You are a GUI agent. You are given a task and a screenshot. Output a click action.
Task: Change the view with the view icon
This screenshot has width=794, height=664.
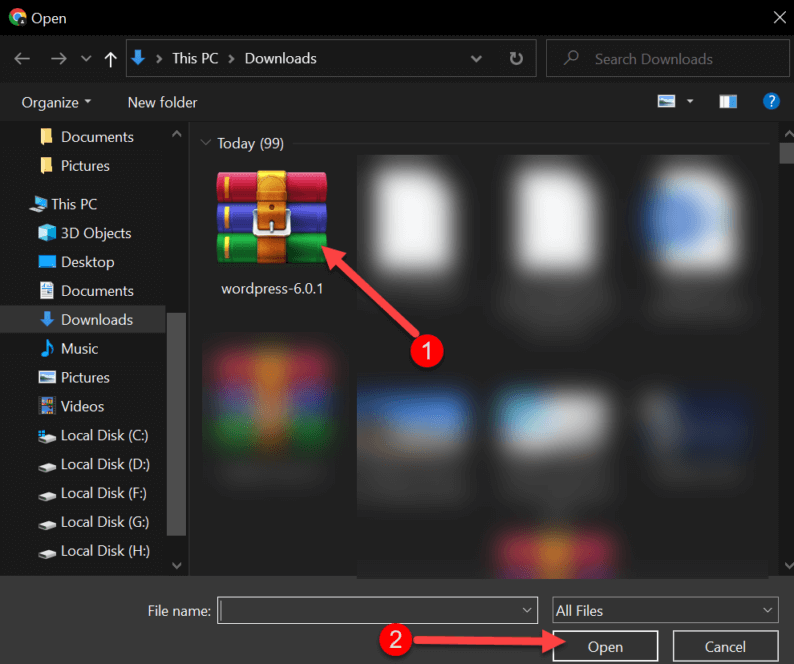pyautogui.click(x=666, y=101)
